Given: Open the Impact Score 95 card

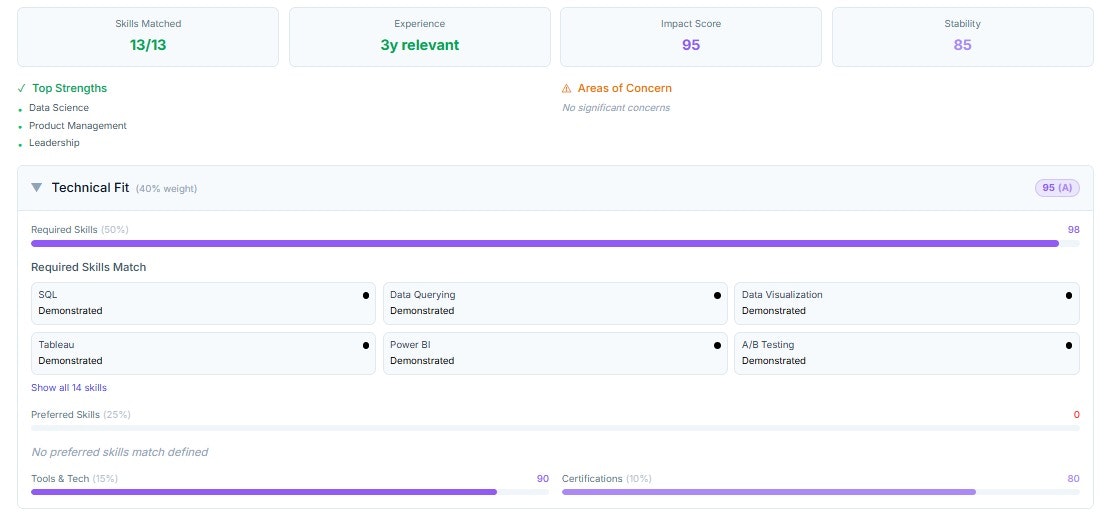Looking at the screenshot, I should pyautogui.click(x=691, y=37).
